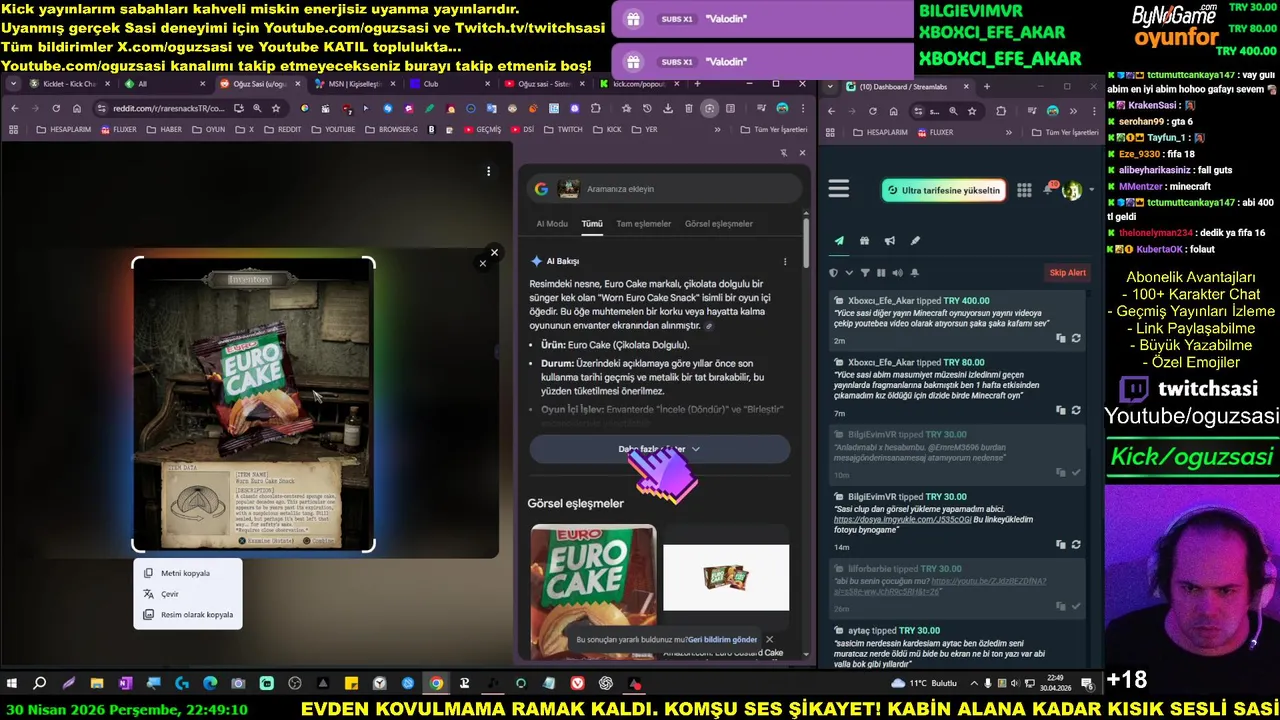Mute alert sounds with speaker icon
1280x720 pixels.
(897, 272)
